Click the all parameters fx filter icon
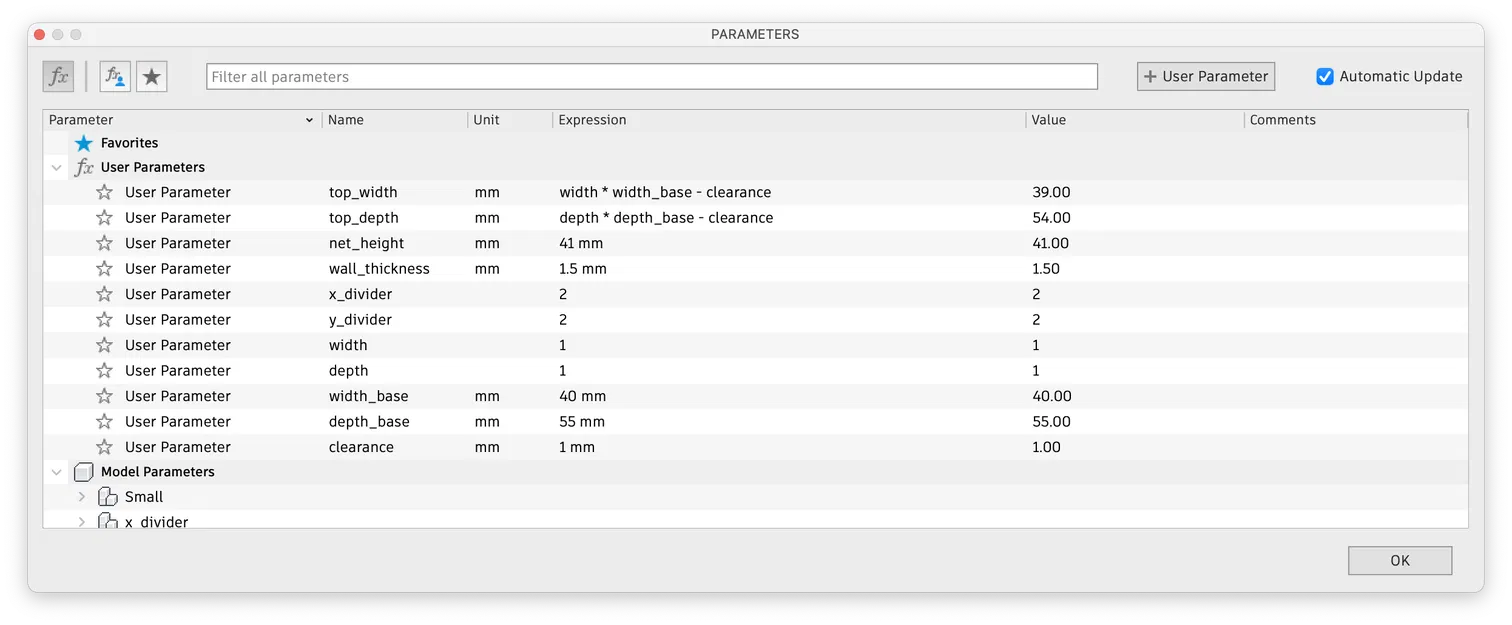The width and height of the screenshot is (1512, 625). click(x=58, y=76)
